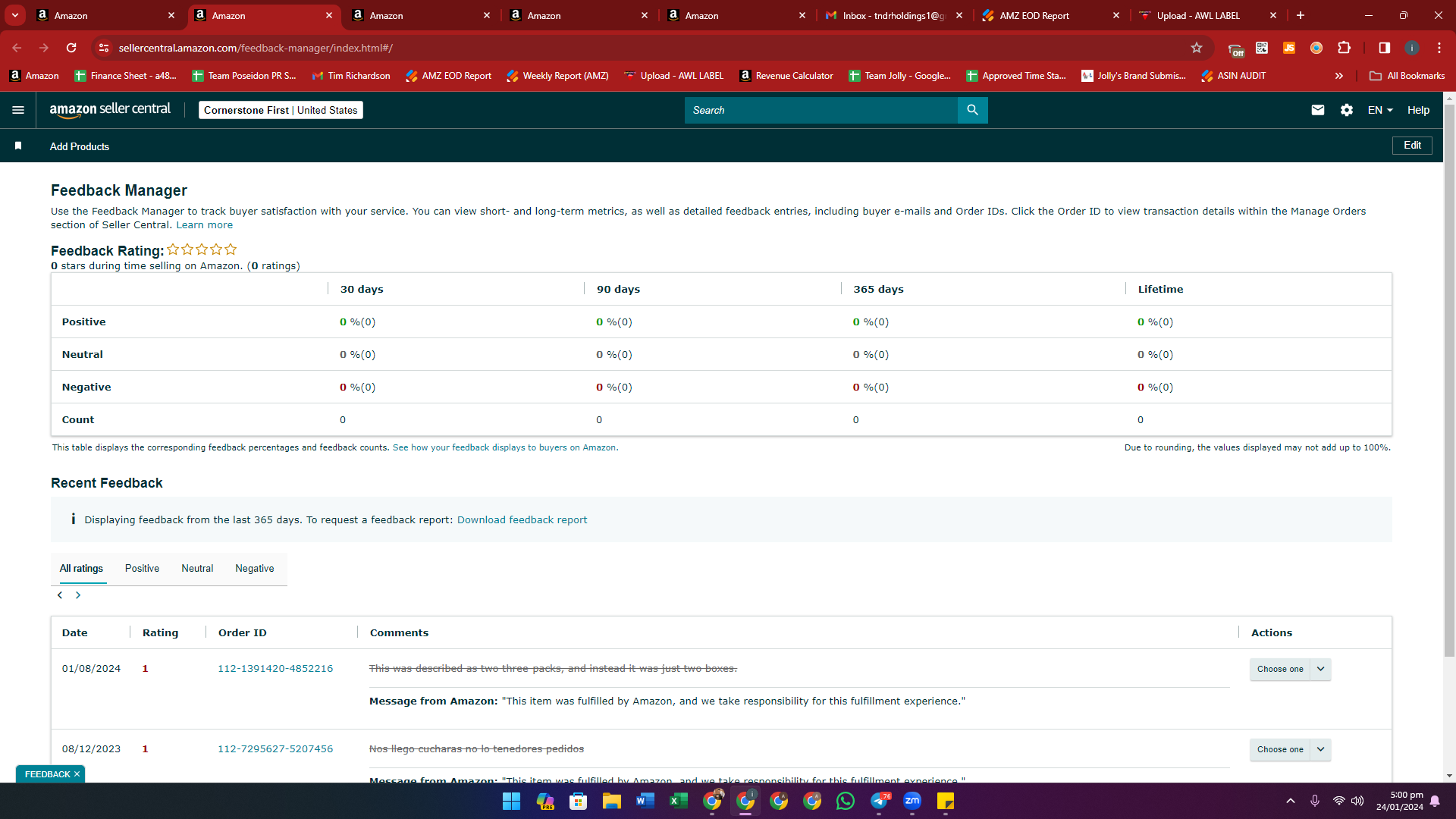The height and width of the screenshot is (819, 1456).
Task: Reload the page
Action: (x=71, y=48)
